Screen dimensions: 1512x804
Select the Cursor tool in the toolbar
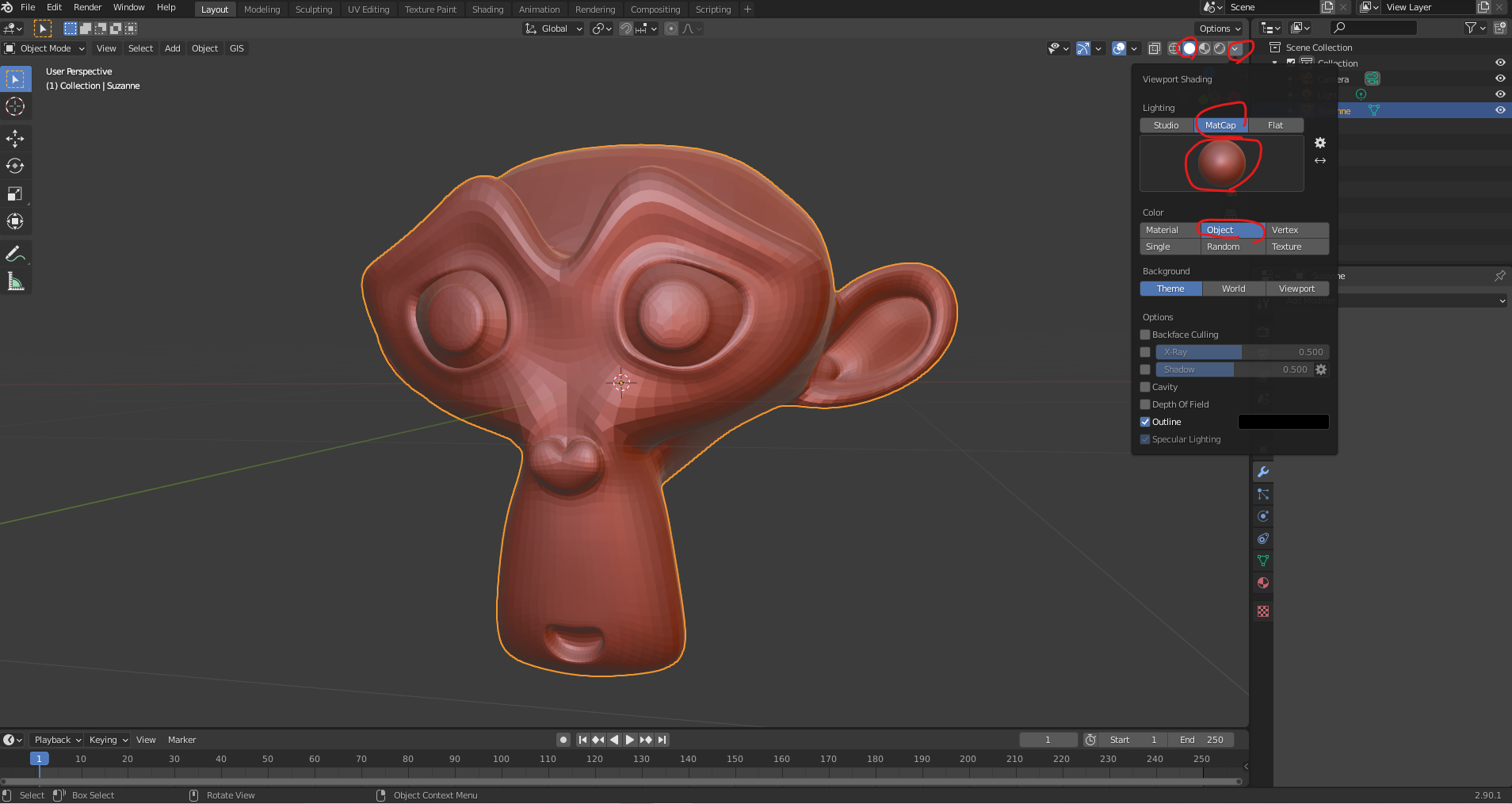pos(15,107)
